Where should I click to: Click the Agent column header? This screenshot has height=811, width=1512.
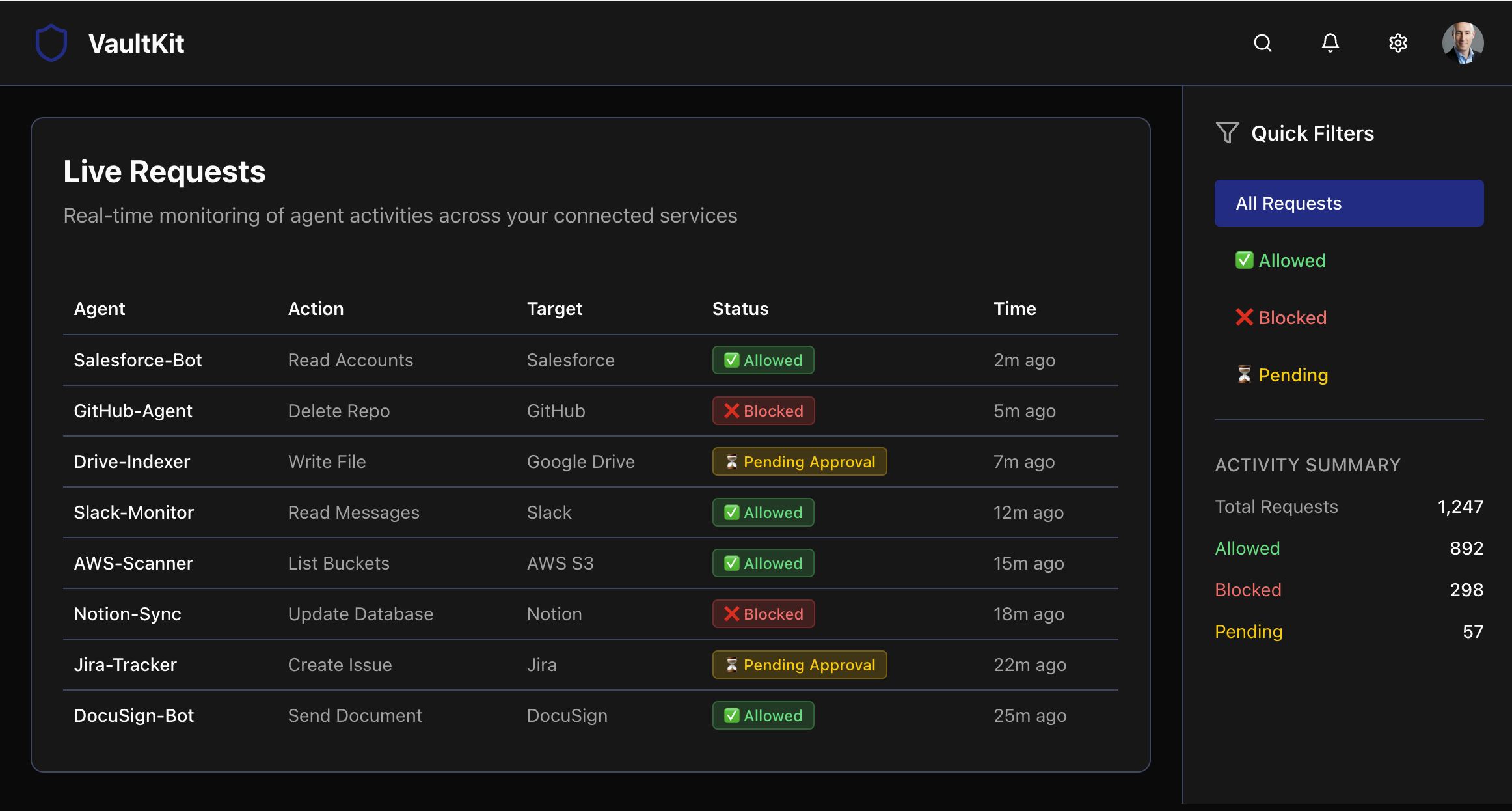[x=100, y=309]
